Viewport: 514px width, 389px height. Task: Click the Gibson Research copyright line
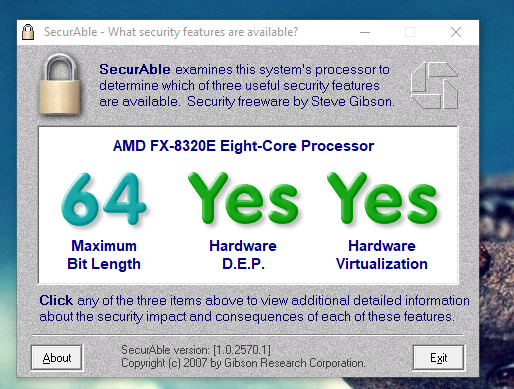point(243,363)
